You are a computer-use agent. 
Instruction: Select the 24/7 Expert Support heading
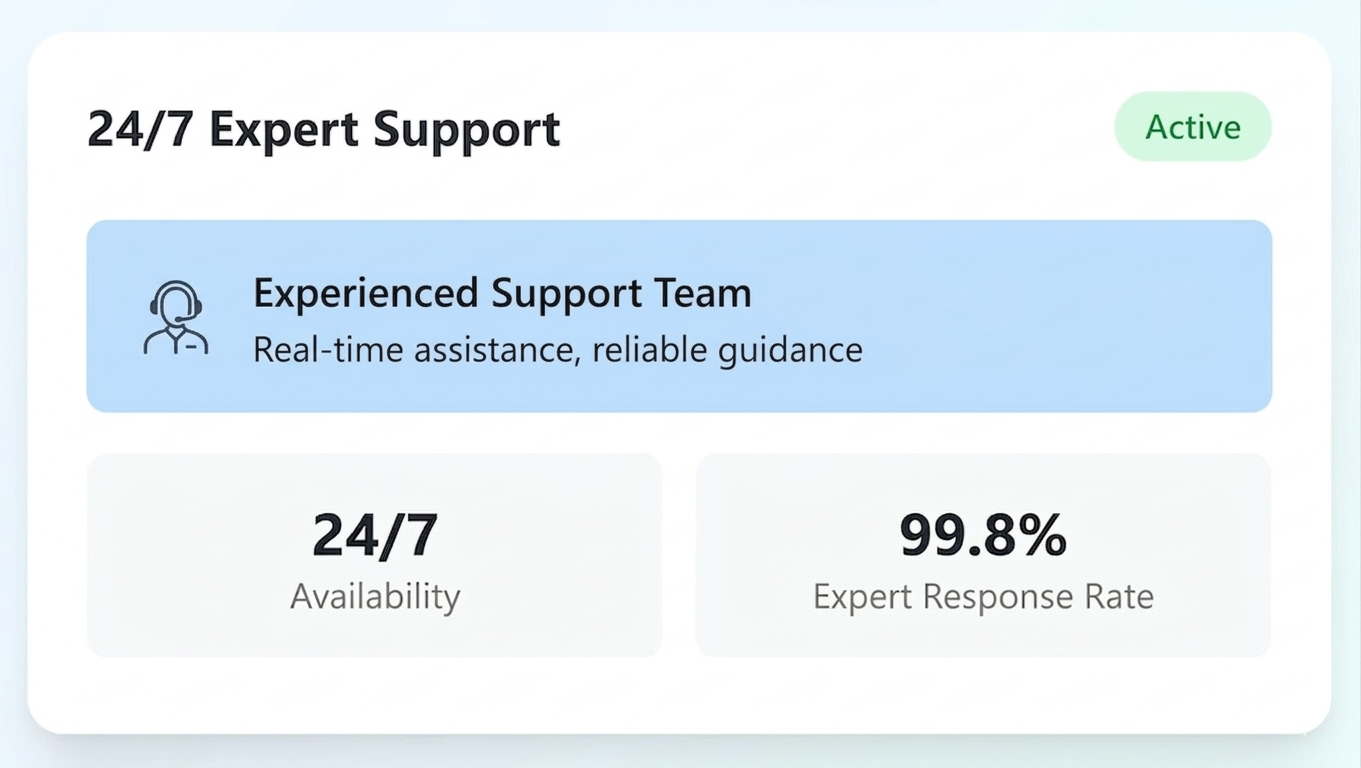pos(324,128)
